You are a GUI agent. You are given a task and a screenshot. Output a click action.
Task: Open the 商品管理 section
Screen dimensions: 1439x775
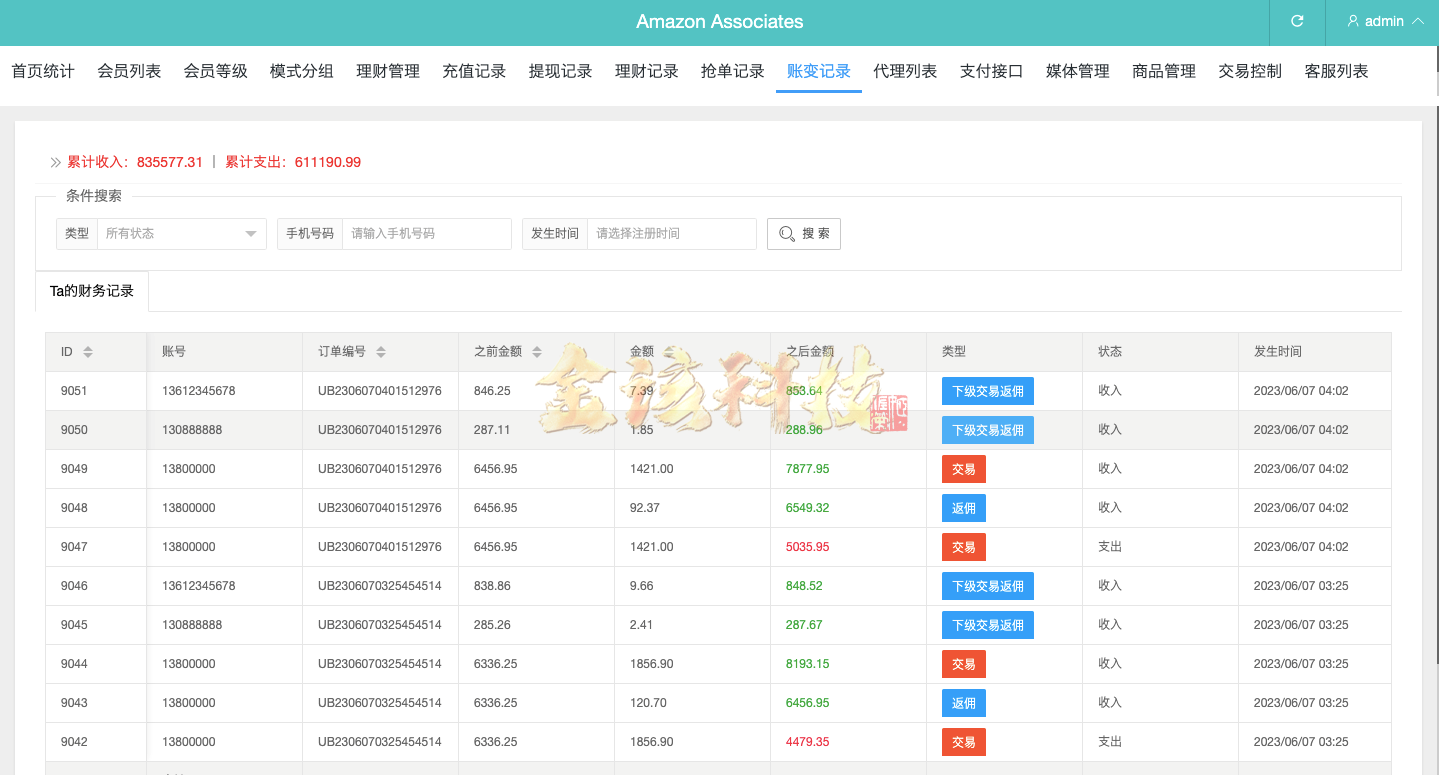(x=1163, y=71)
